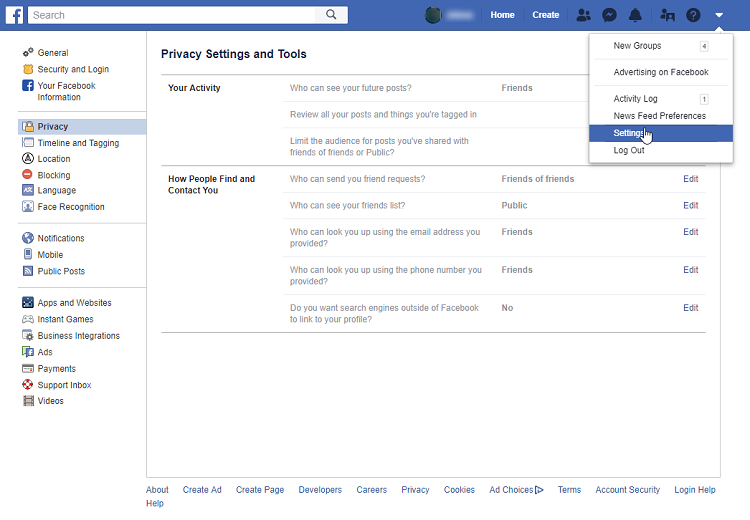
Task: Click the Support Inbox lifebuoy icon
Action: (28, 385)
